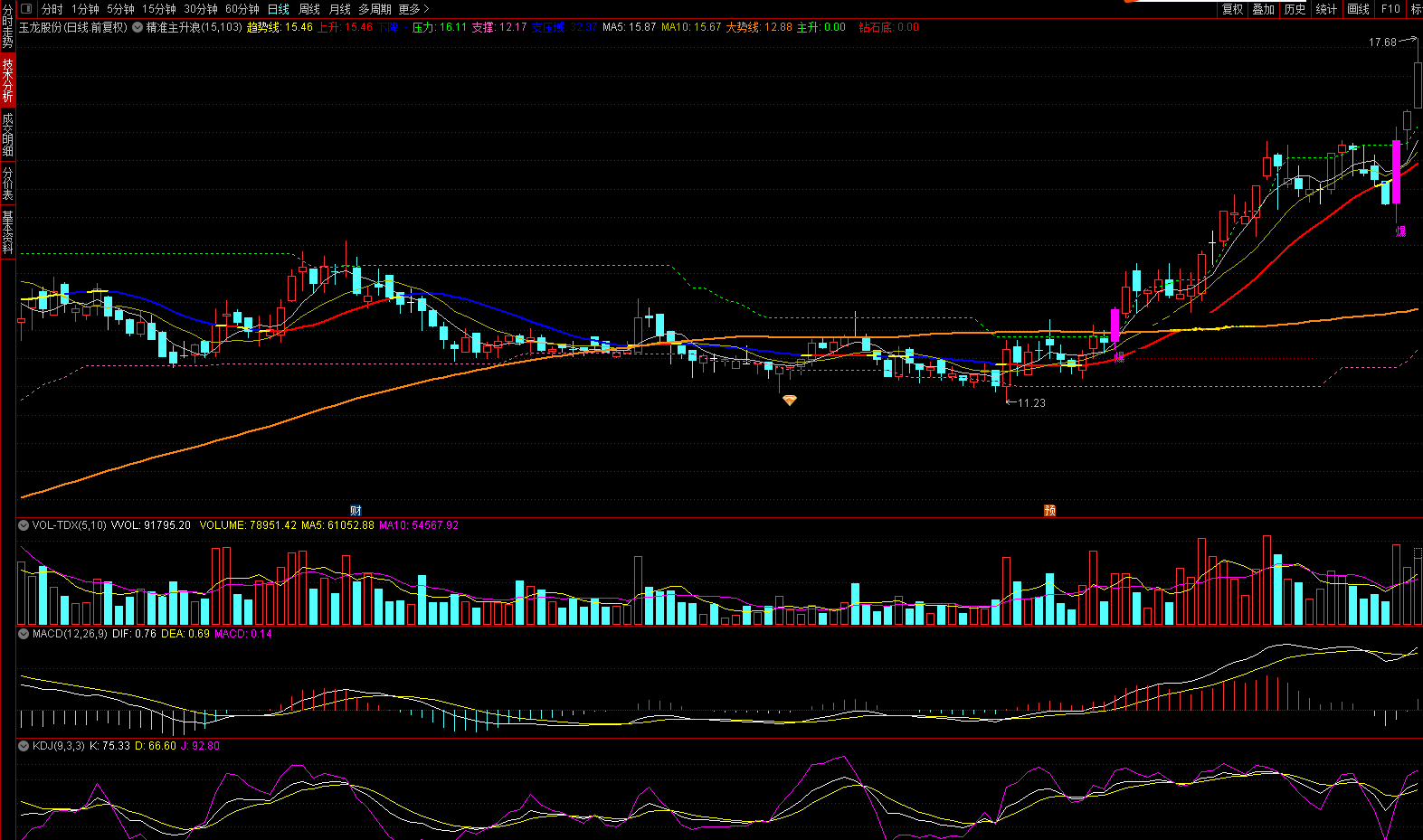Click the 大势线: 12.88 value
Viewport: 1423px width, 840px height.
(x=759, y=27)
